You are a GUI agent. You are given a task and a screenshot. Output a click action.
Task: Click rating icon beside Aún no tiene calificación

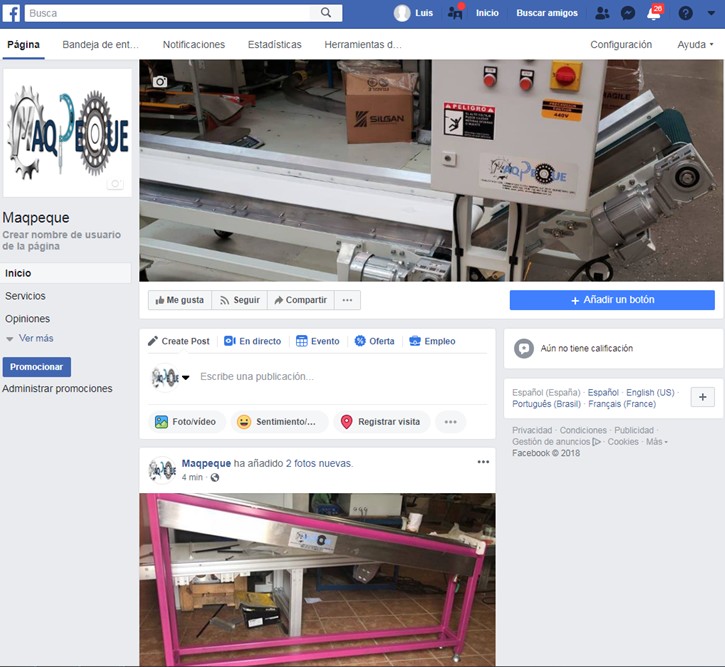coord(524,349)
